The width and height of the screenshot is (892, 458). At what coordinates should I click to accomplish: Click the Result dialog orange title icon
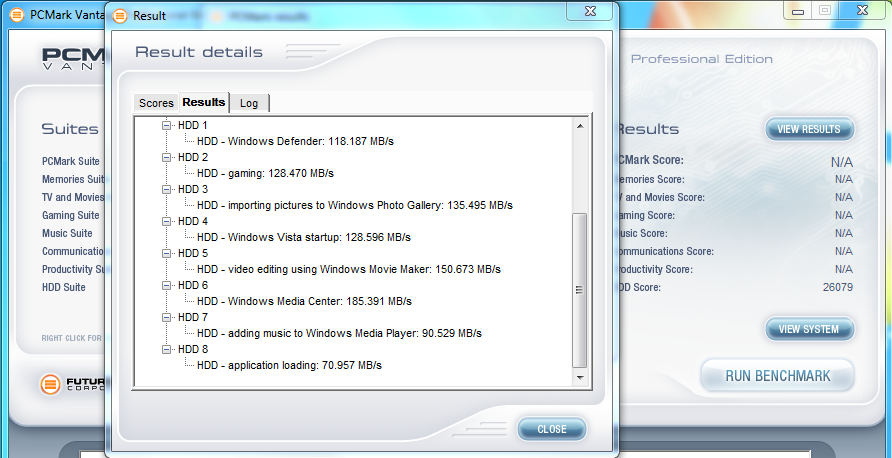click(x=120, y=15)
